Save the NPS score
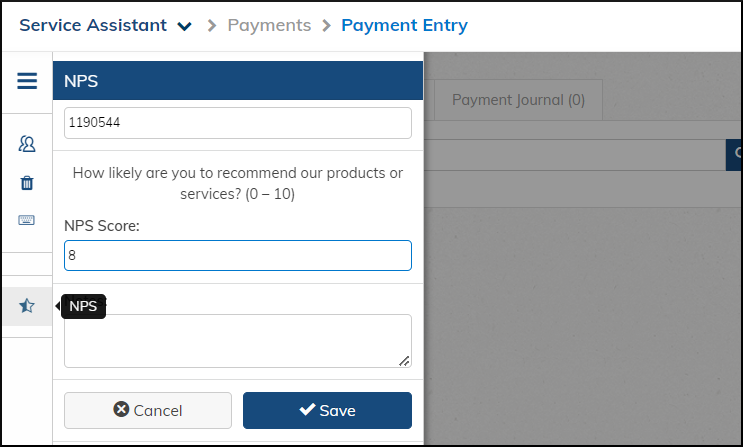This screenshot has width=743, height=447. click(327, 410)
